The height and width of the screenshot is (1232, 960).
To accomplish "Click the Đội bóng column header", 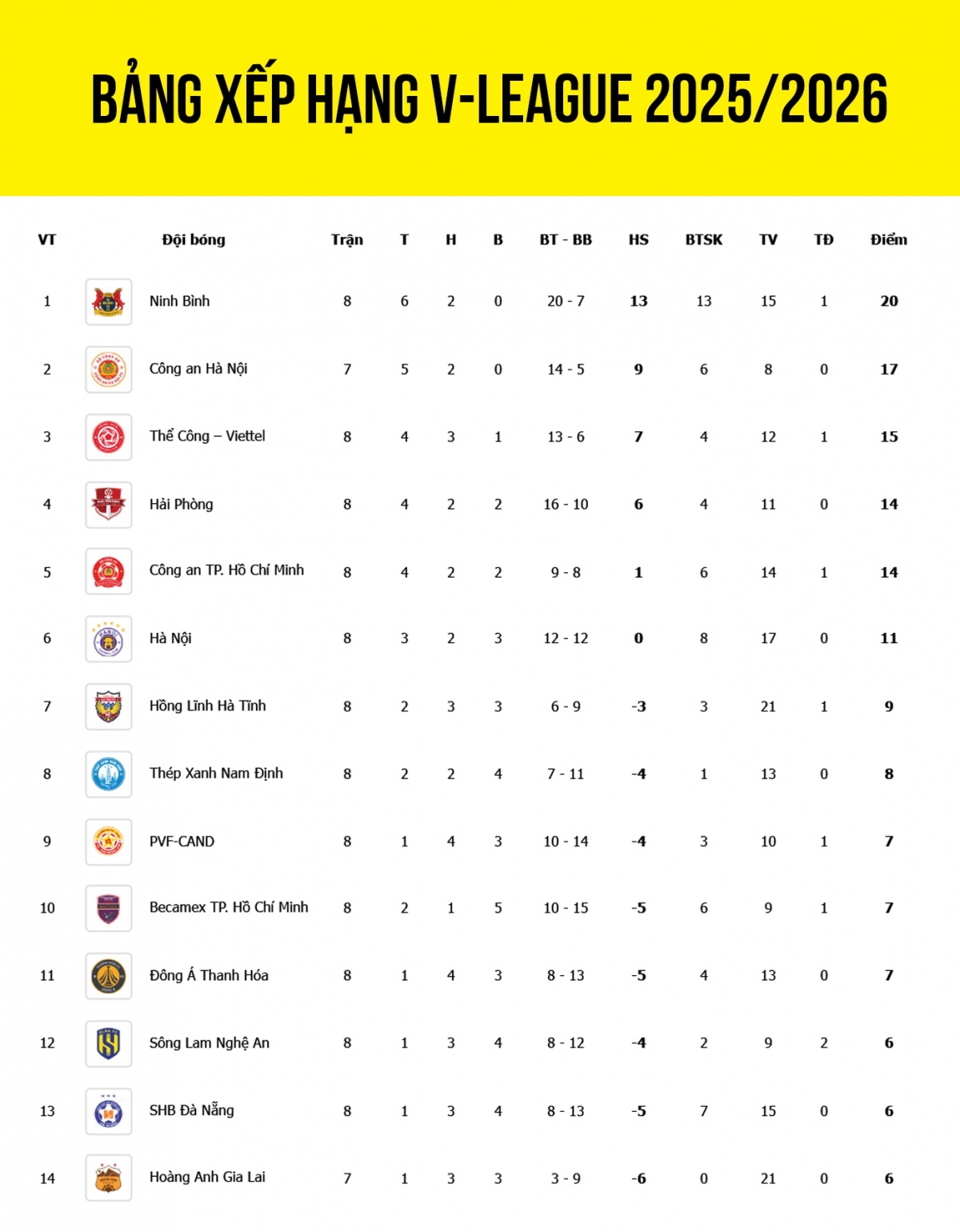I will [194, 240].
